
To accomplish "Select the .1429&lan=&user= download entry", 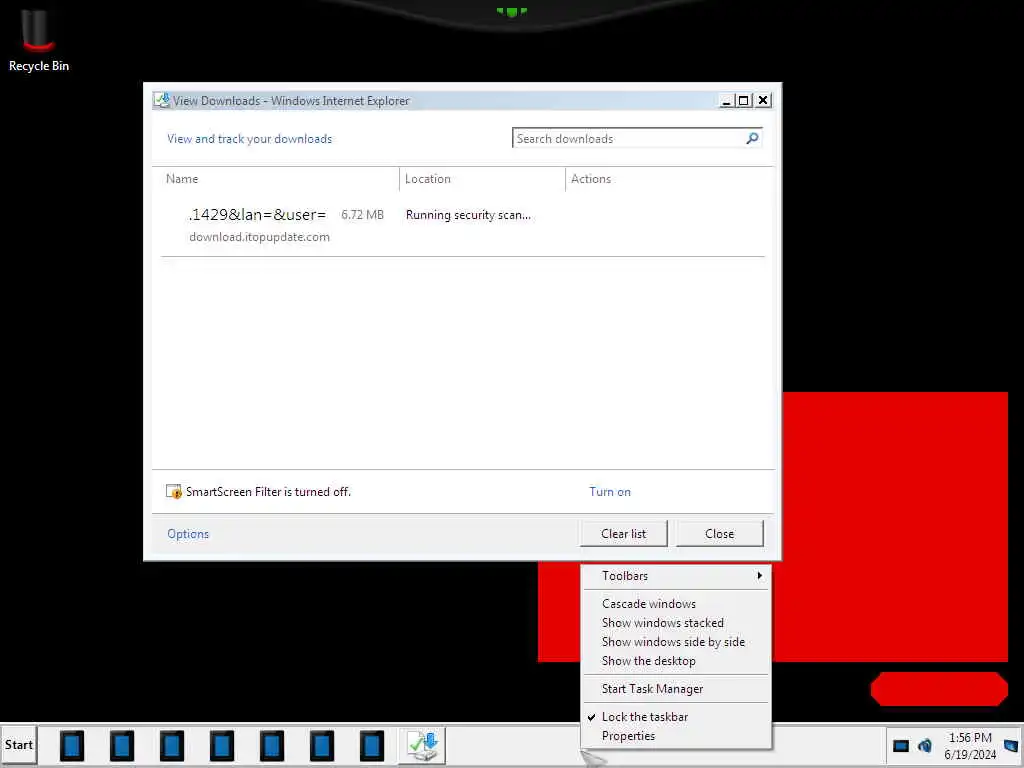I will click(x=257, y=214).
